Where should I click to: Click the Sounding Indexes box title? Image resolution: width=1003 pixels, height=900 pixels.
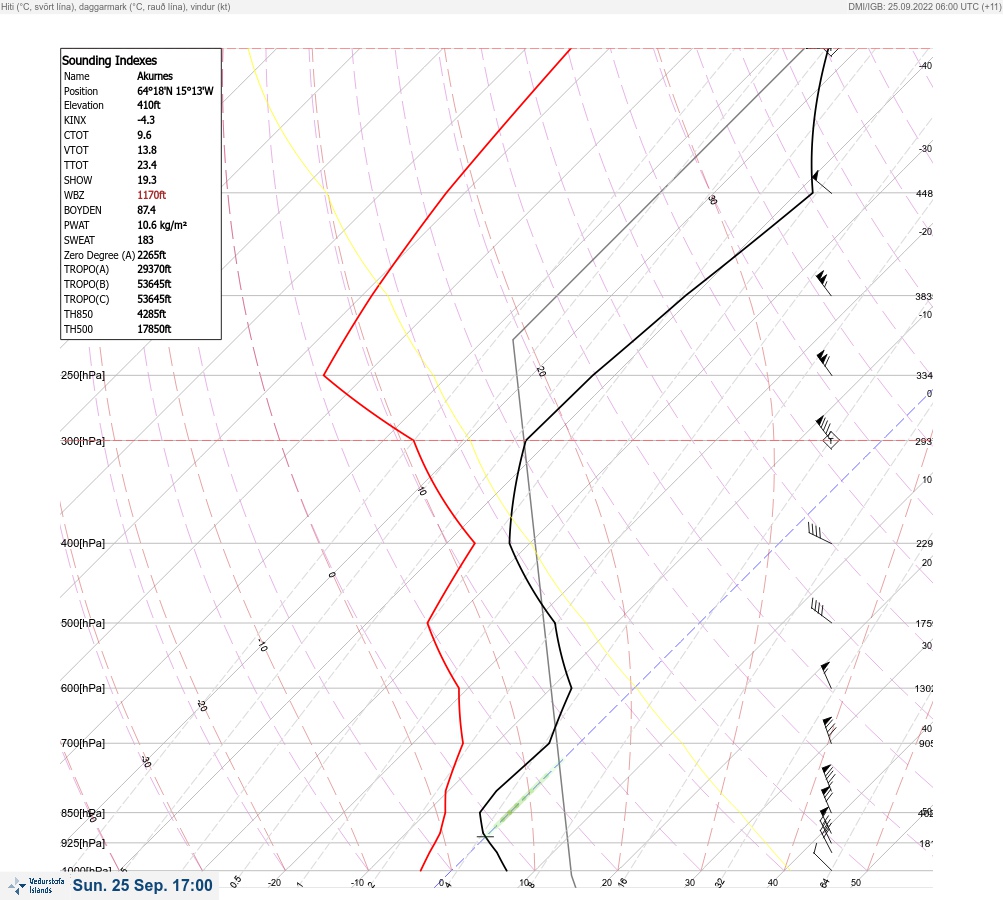coord(109,60)
